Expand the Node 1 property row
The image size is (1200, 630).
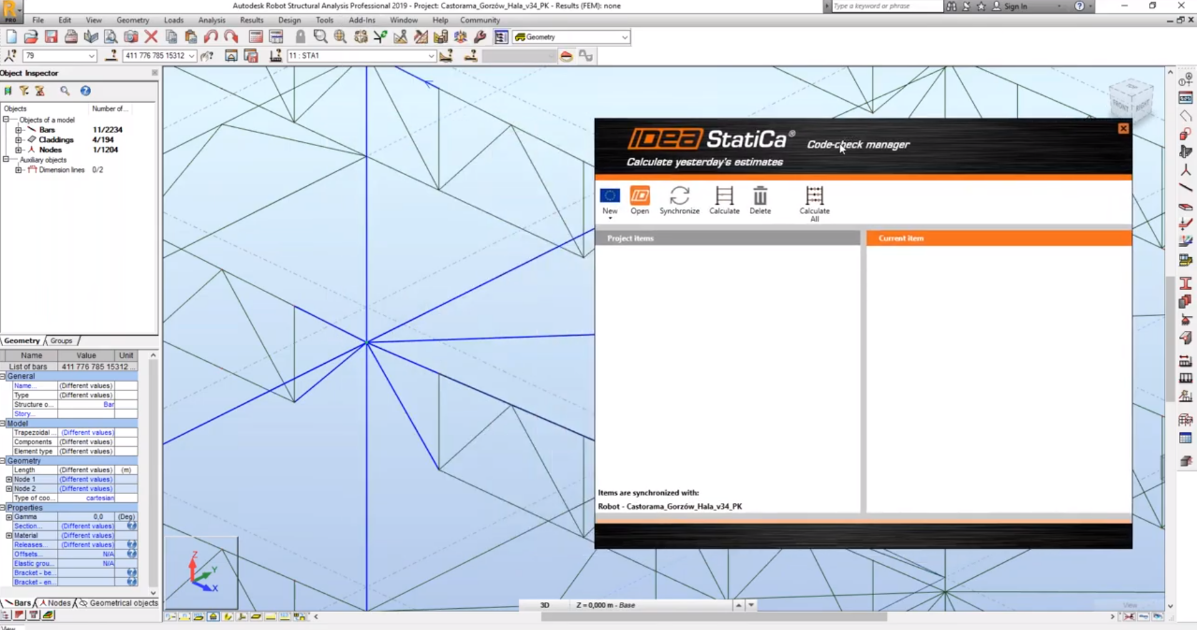pyautogui.click(x=9, y=480)
